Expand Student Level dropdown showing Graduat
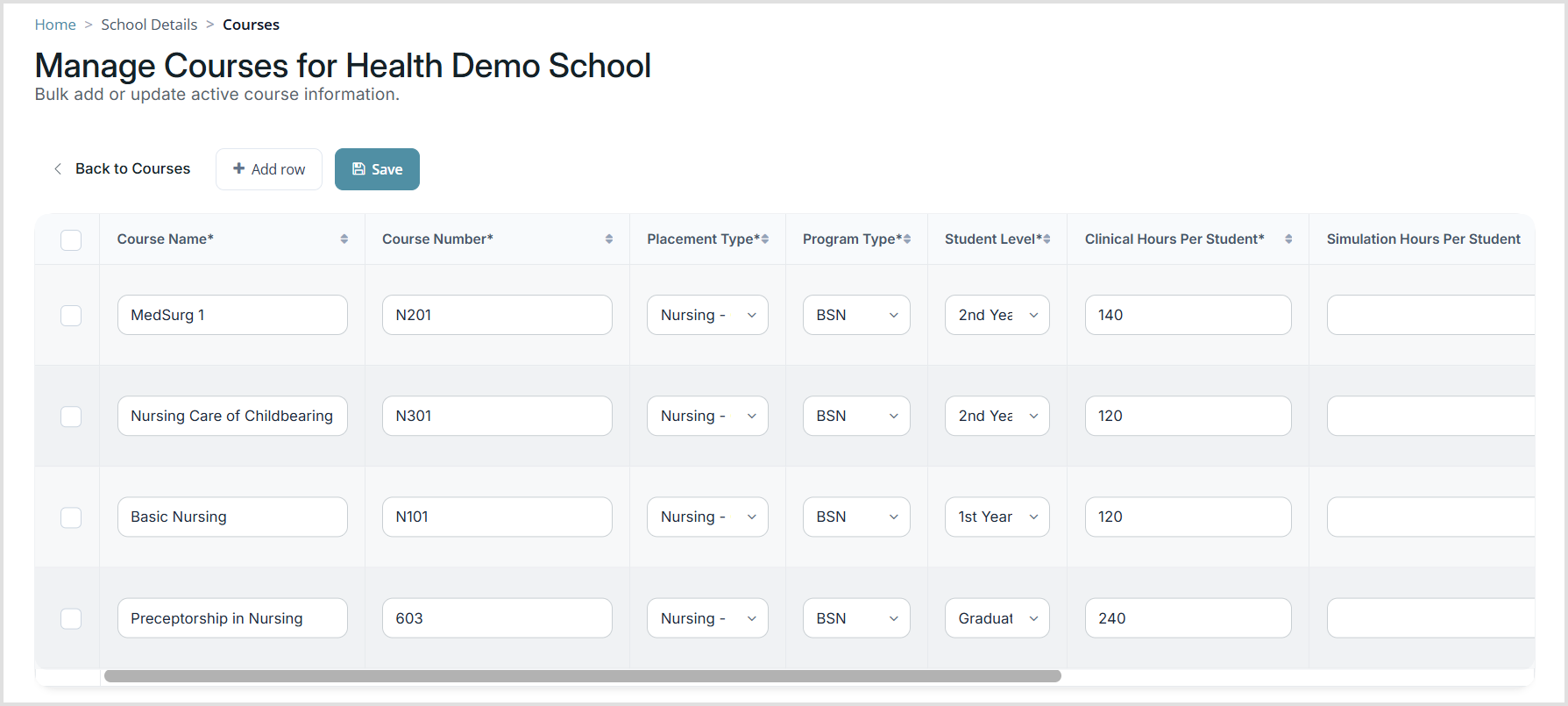Screen dimensions: 1568x706 tap(997, 618)
